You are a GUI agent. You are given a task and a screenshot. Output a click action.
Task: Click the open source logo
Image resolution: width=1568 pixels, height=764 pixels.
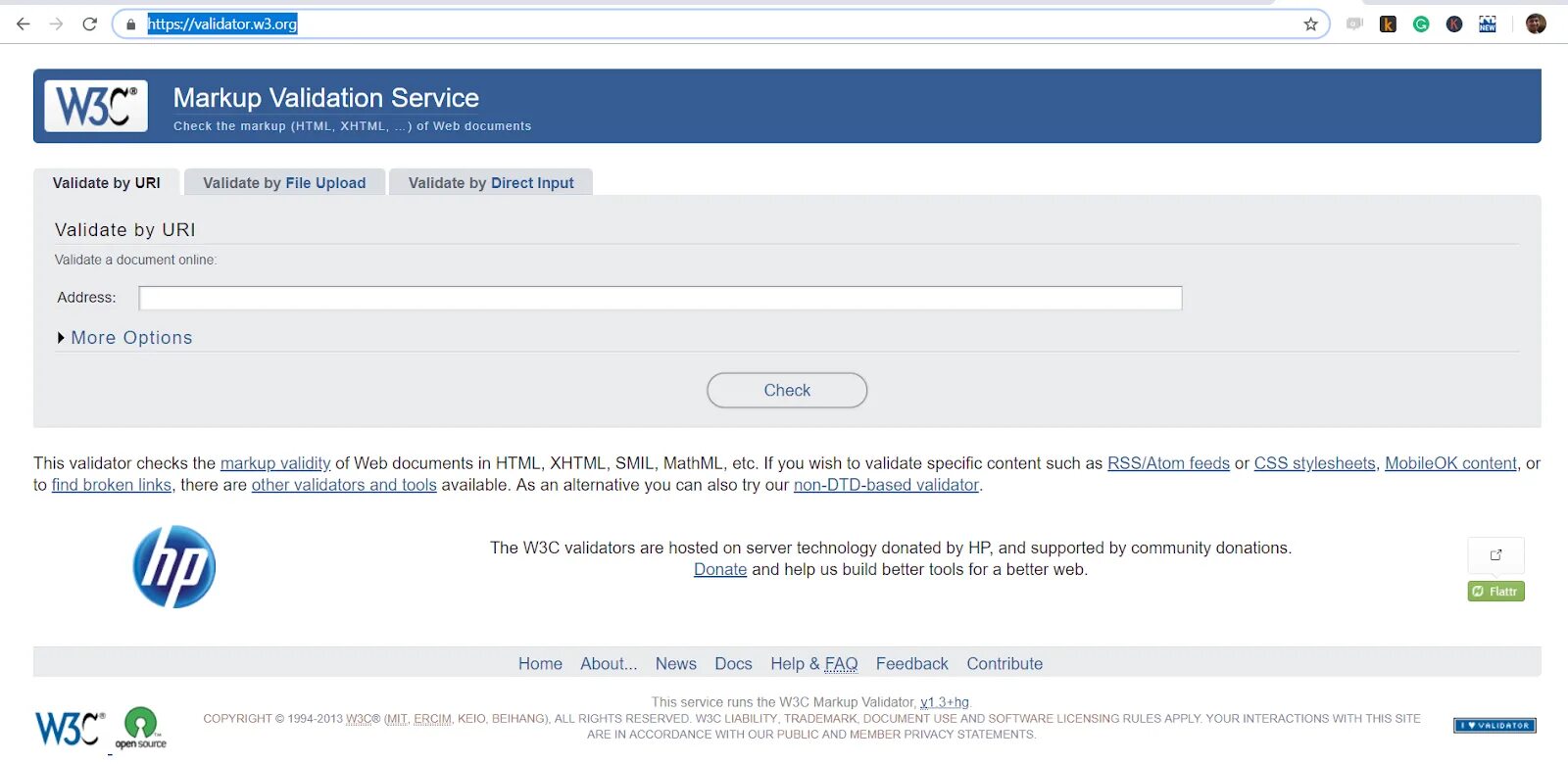141,728
